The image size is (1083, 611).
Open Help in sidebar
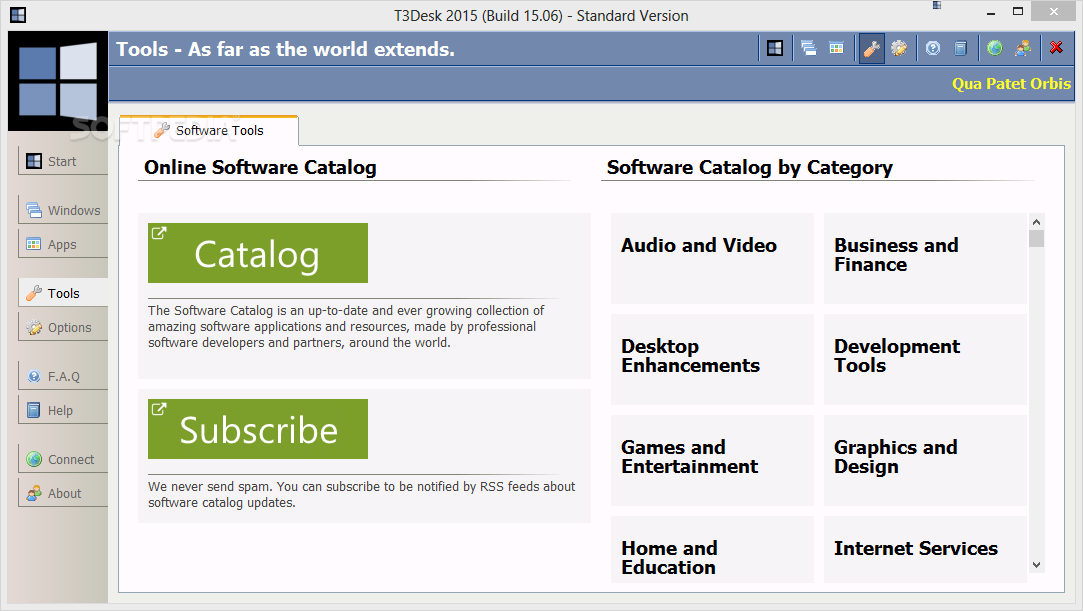(63, 410)
